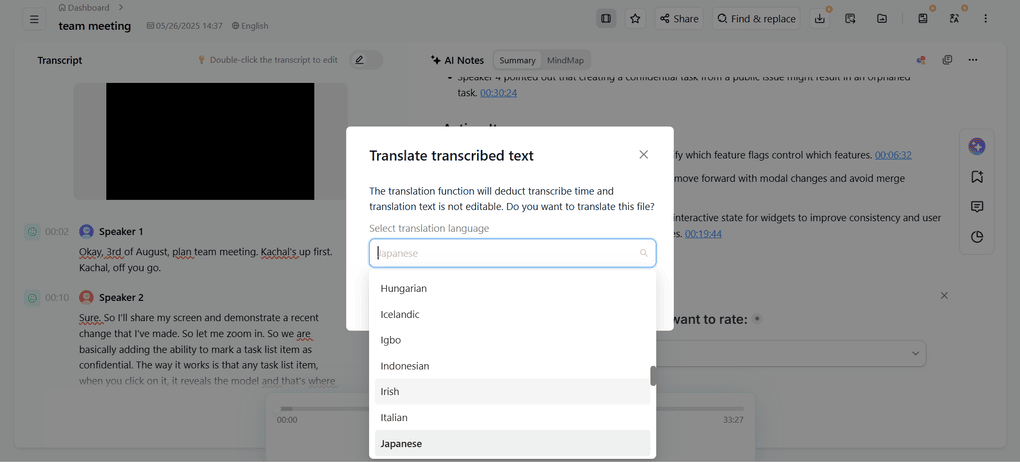Switch to the Summary tab
Screen dimensions: 1020x462
click(517, 61)
